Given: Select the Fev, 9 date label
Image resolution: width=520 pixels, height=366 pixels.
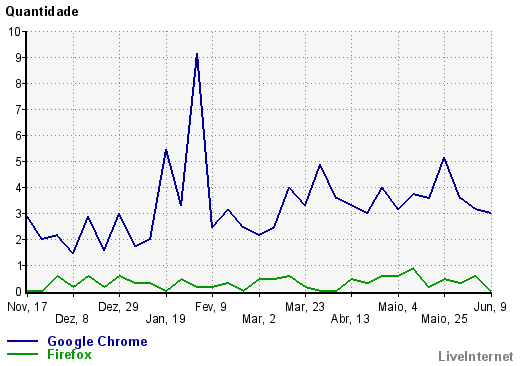Looking at the screenshot, I should tap(211, 307).
